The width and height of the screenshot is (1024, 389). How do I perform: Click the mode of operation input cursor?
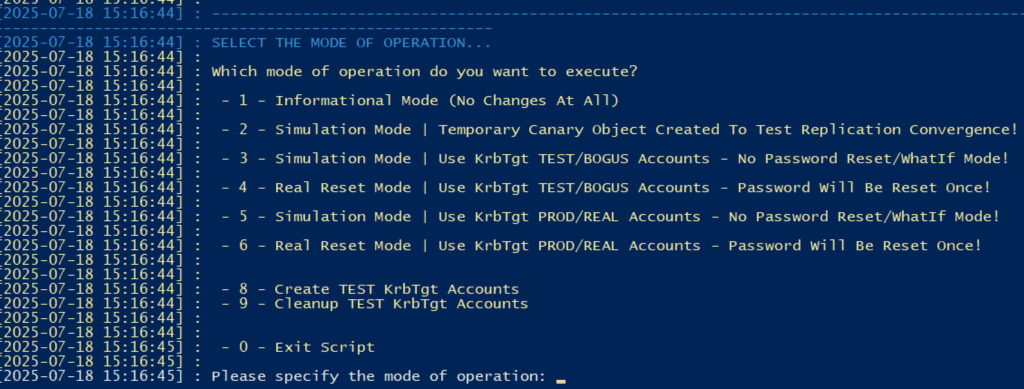pos(560,380)
